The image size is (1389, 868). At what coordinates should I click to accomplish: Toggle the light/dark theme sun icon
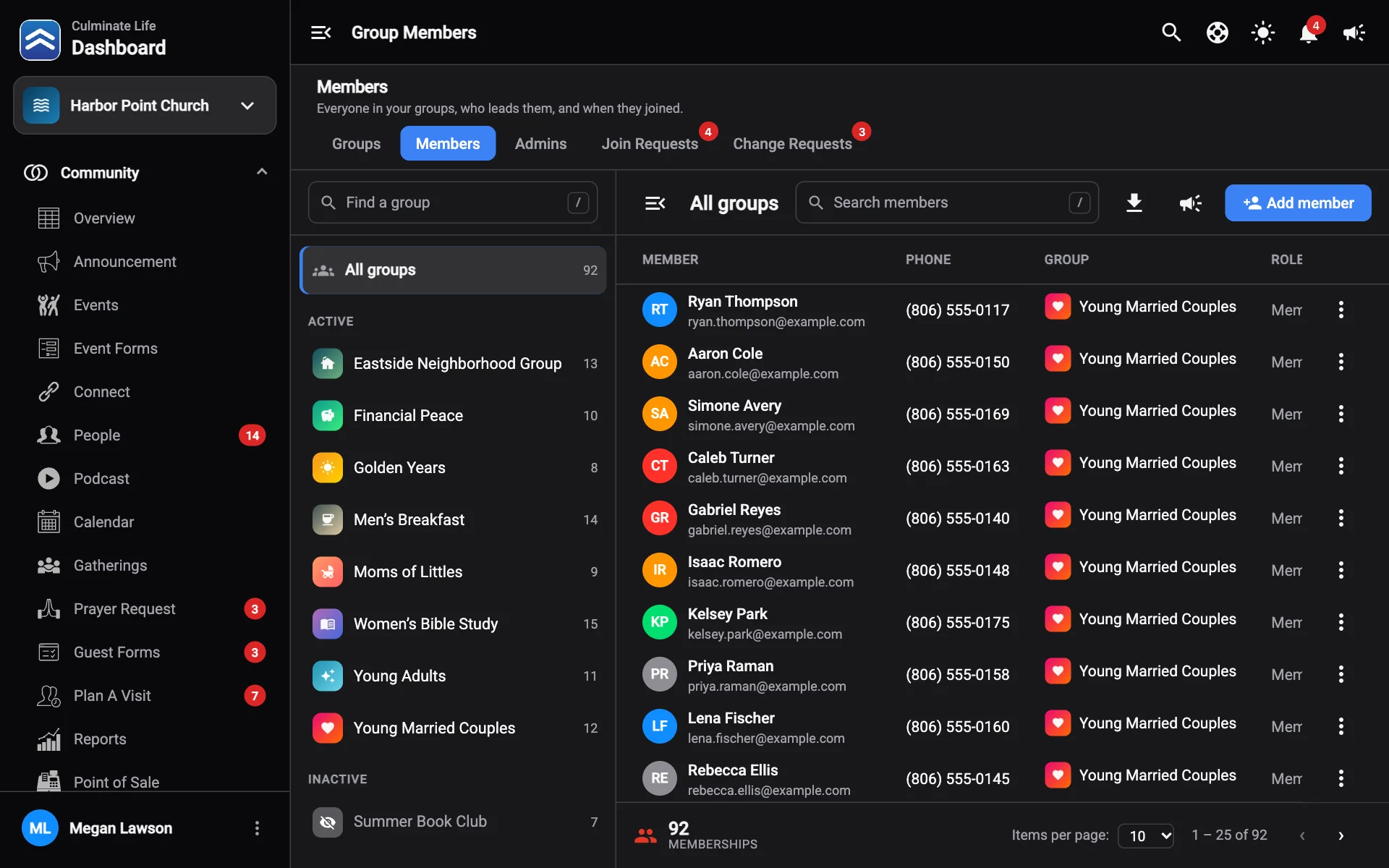coord(1263,33)
